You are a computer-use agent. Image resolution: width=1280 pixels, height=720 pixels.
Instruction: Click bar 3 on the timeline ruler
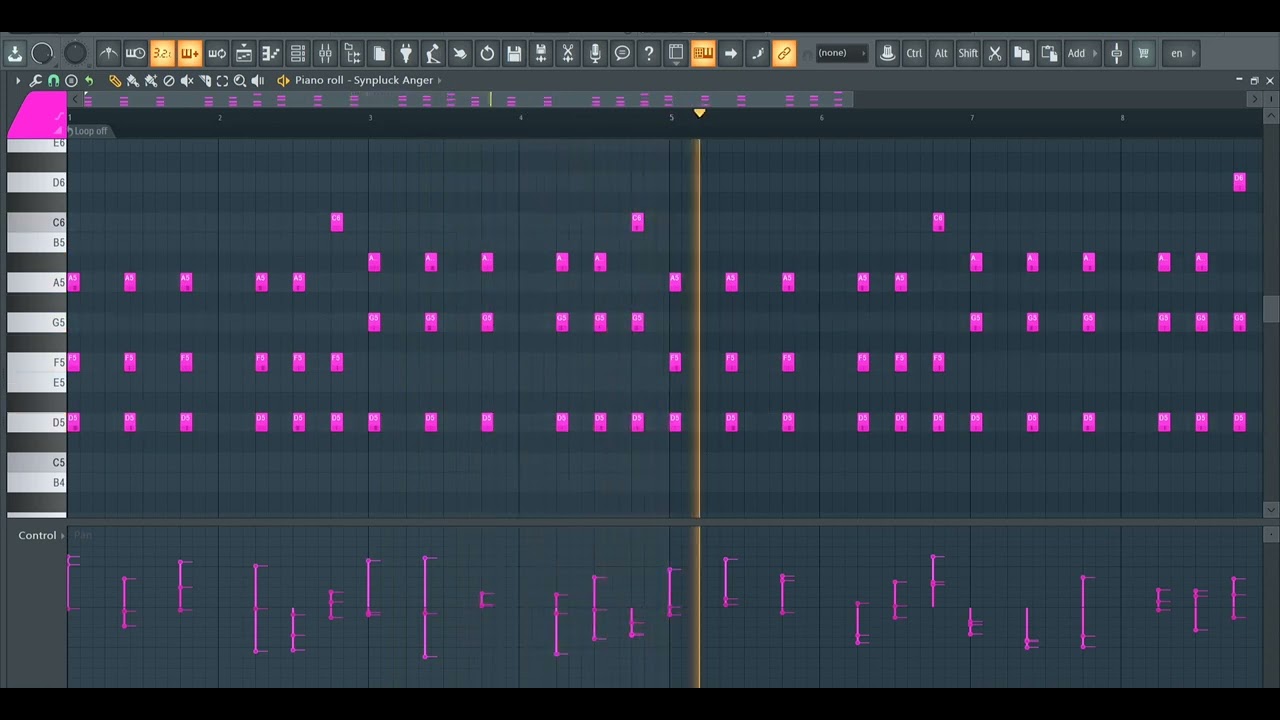click(x=370, y=118)
